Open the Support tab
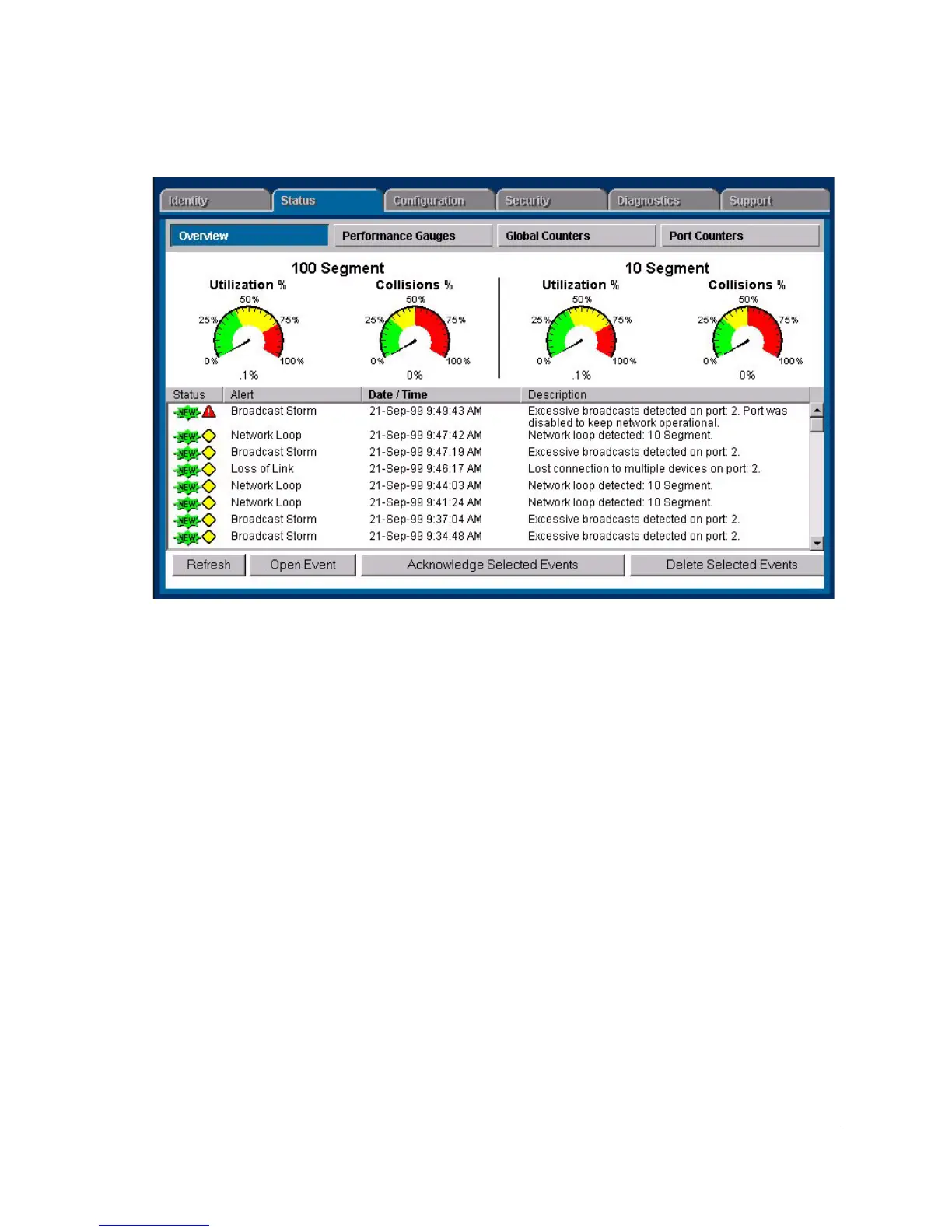 775,201
